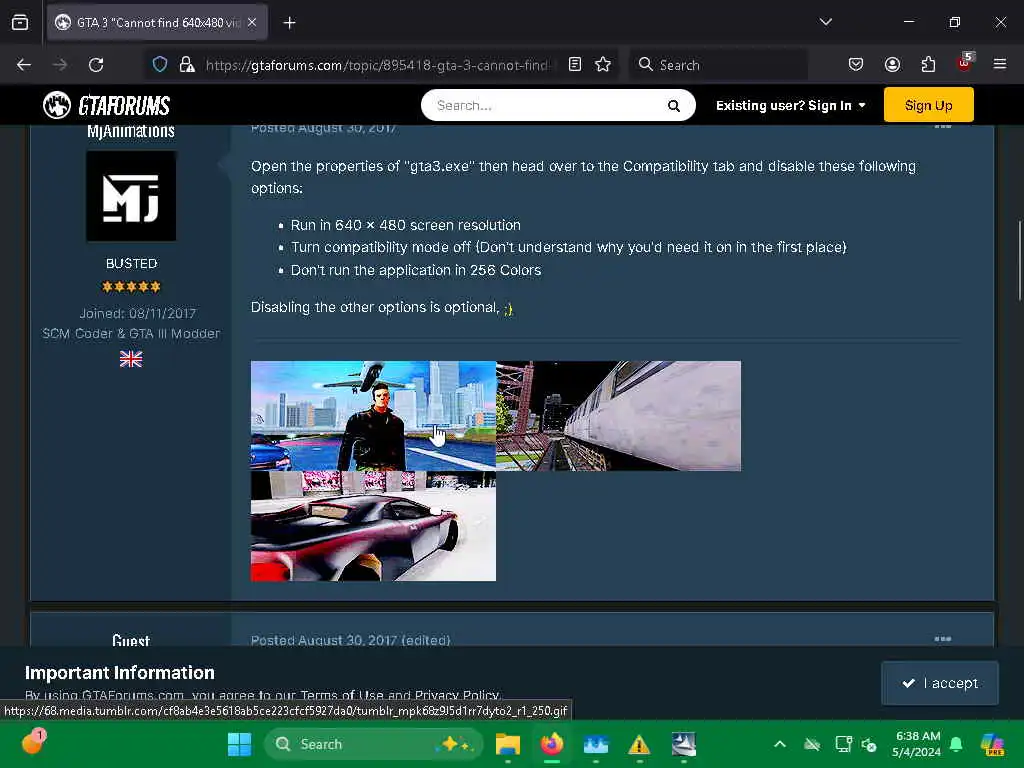This screenshot has height=768, width=1024.
Task: Open tracking protection shield icon
Action: [160, 64]
